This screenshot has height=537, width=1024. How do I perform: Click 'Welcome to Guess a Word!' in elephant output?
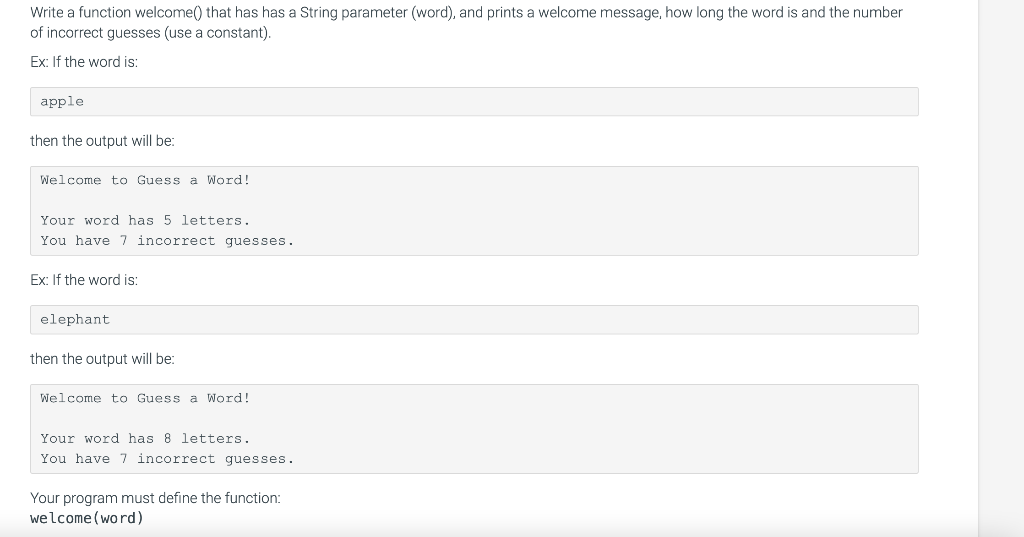point(145,398)
